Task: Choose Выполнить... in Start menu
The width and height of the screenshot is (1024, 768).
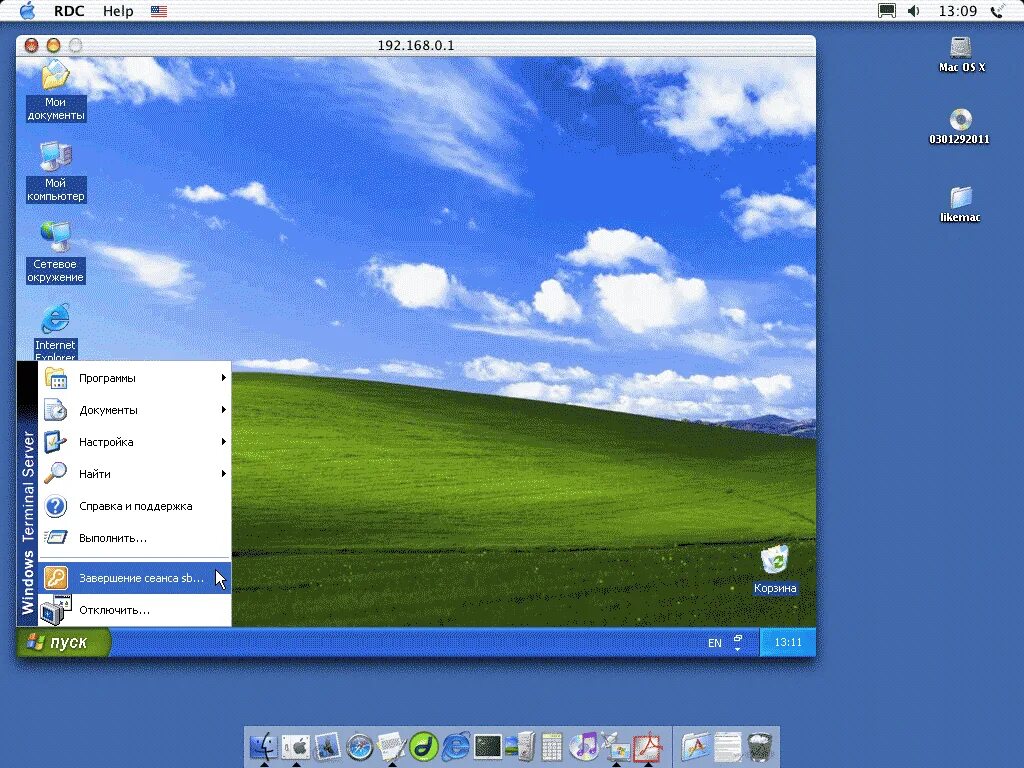Action: click(x=135, y=538)
